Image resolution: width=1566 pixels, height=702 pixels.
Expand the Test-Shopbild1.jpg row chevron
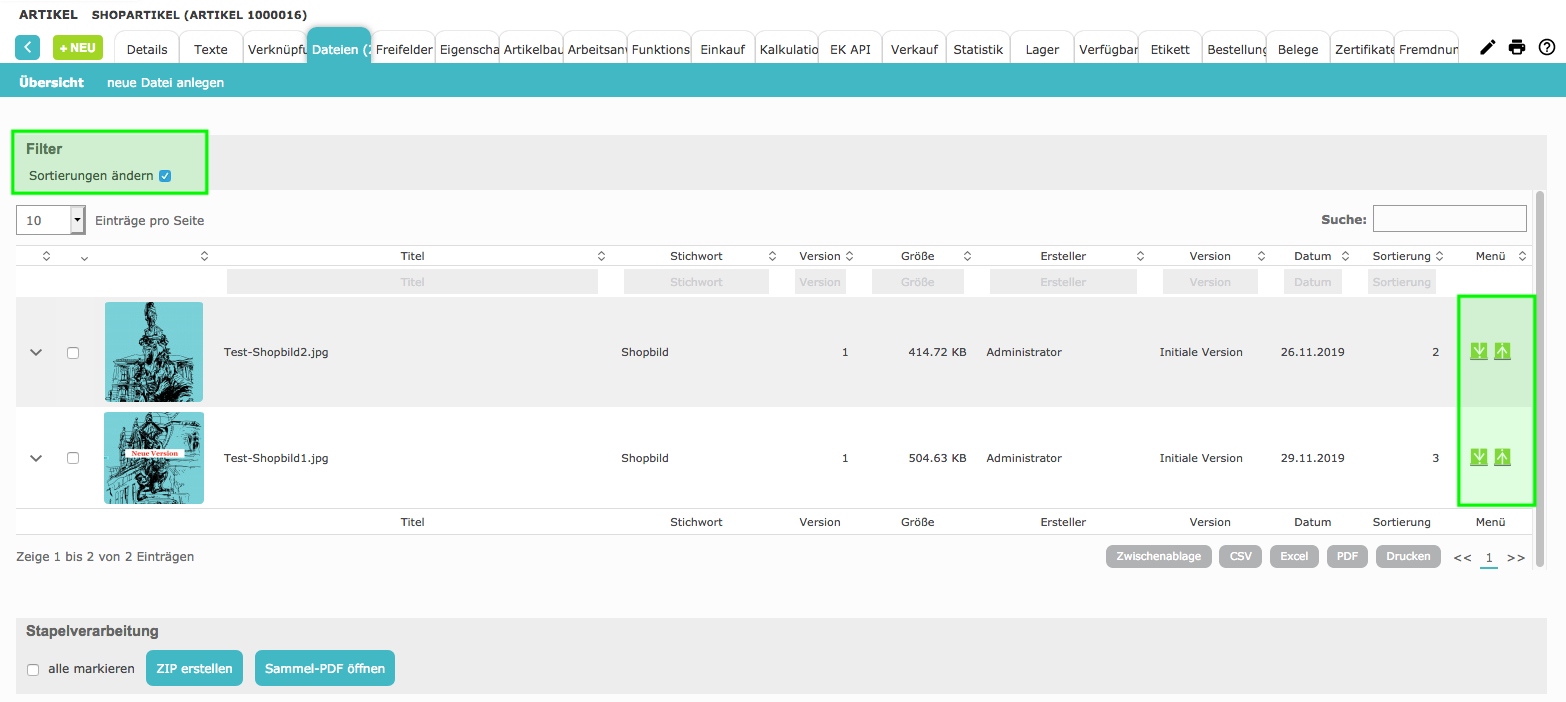pyautogui.click(x=37, y=458)
